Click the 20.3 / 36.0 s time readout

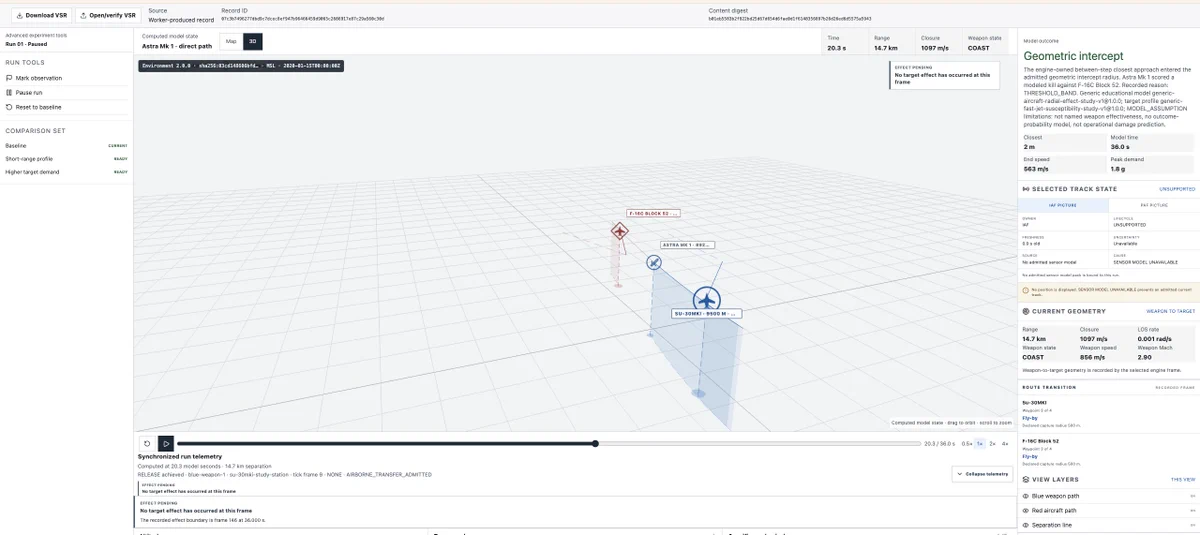[x=939, y=443]
